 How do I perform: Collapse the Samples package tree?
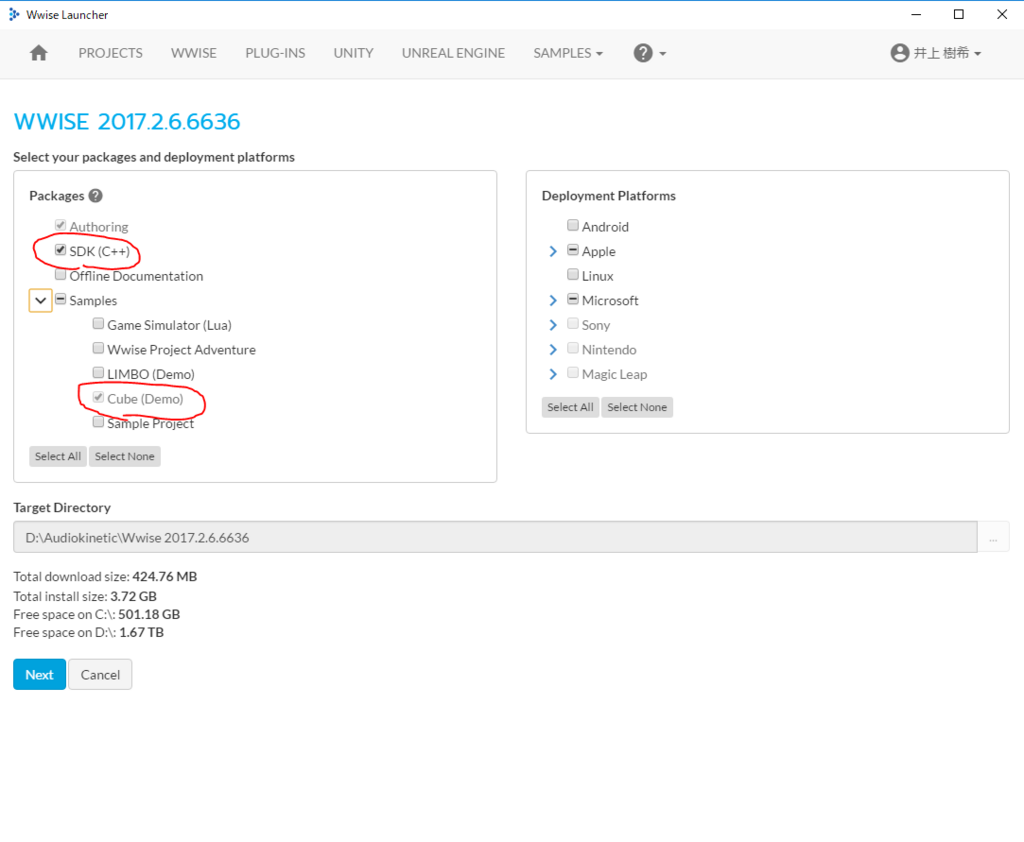click(x=40, y=300)
